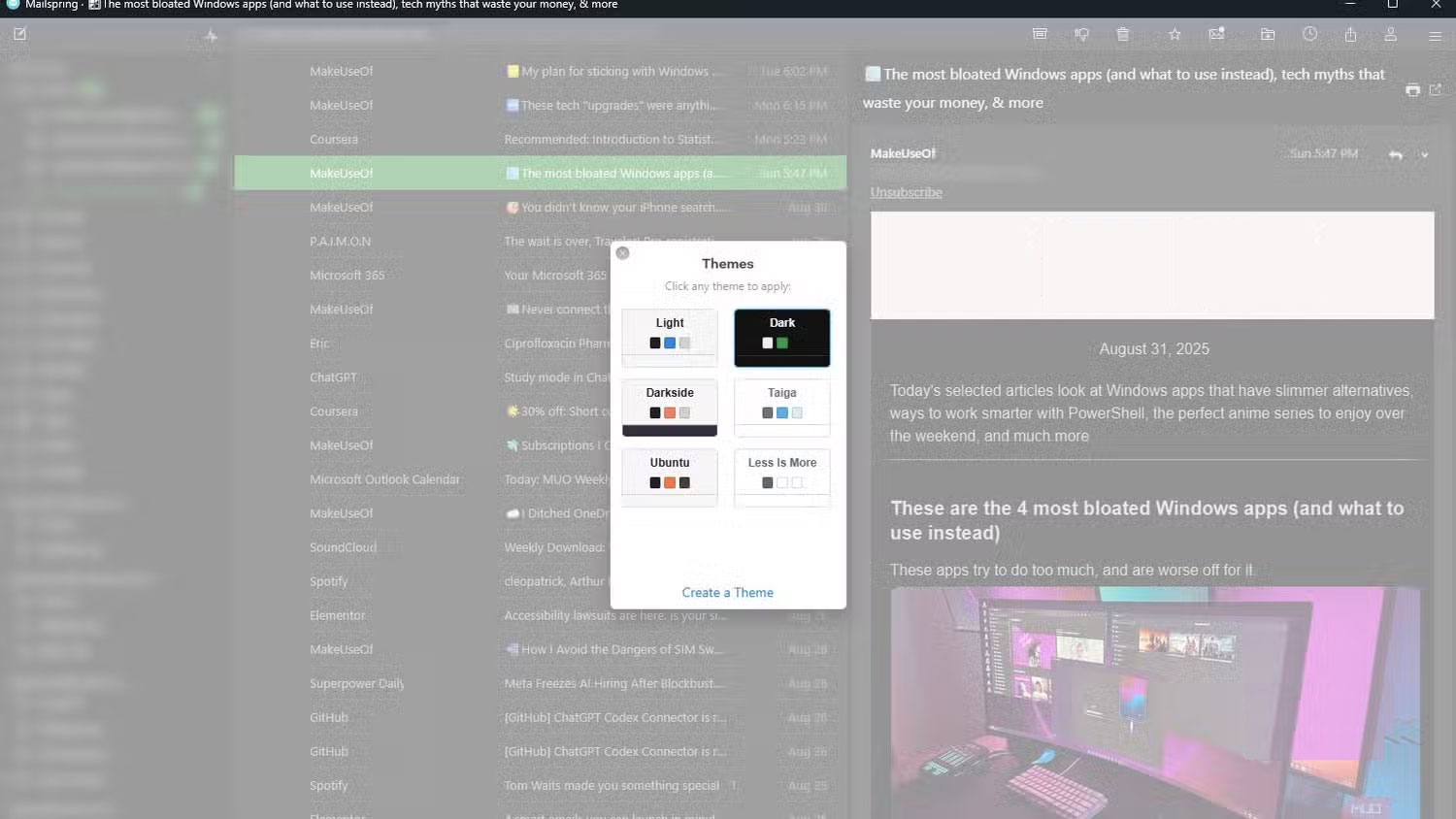This screenshot has height=819, width=1456.
Task: Print the open email thread
Action: click(x=1412, y=90)
